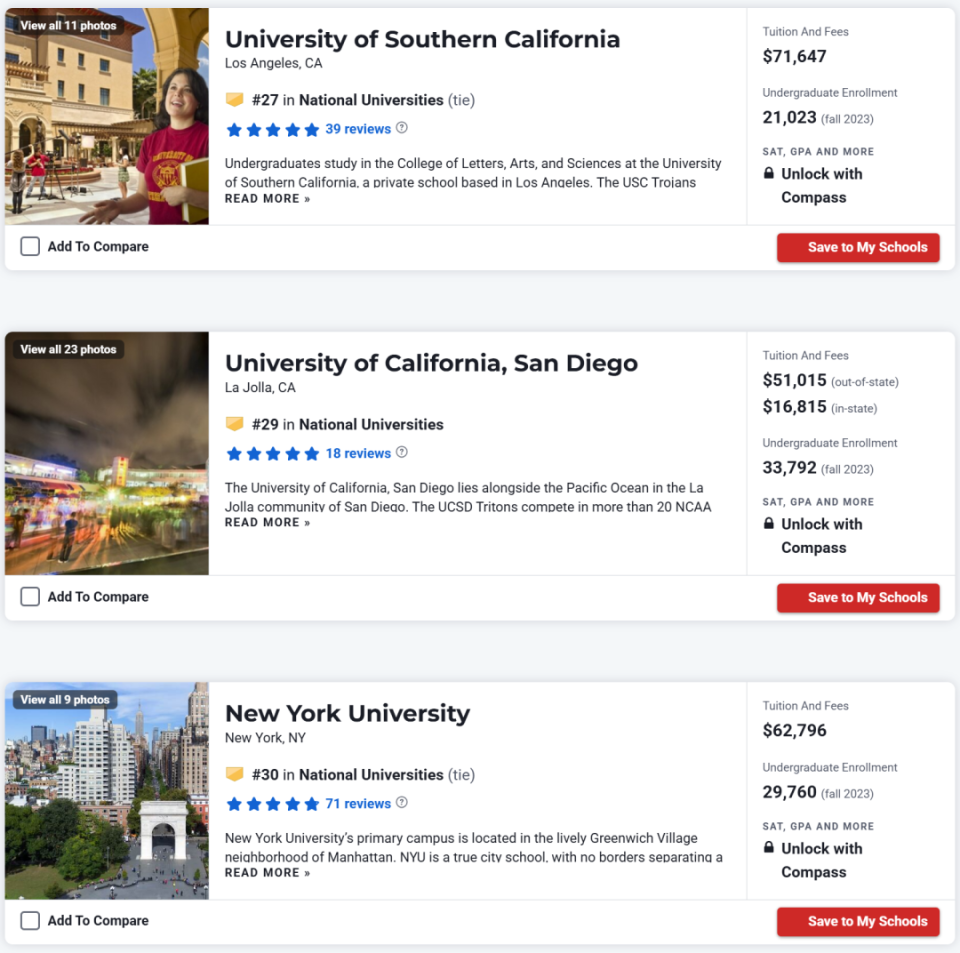Viewport: 960px width, 953px height.
Task: Click the ranking badge icon next to #27
Action: 234,100
